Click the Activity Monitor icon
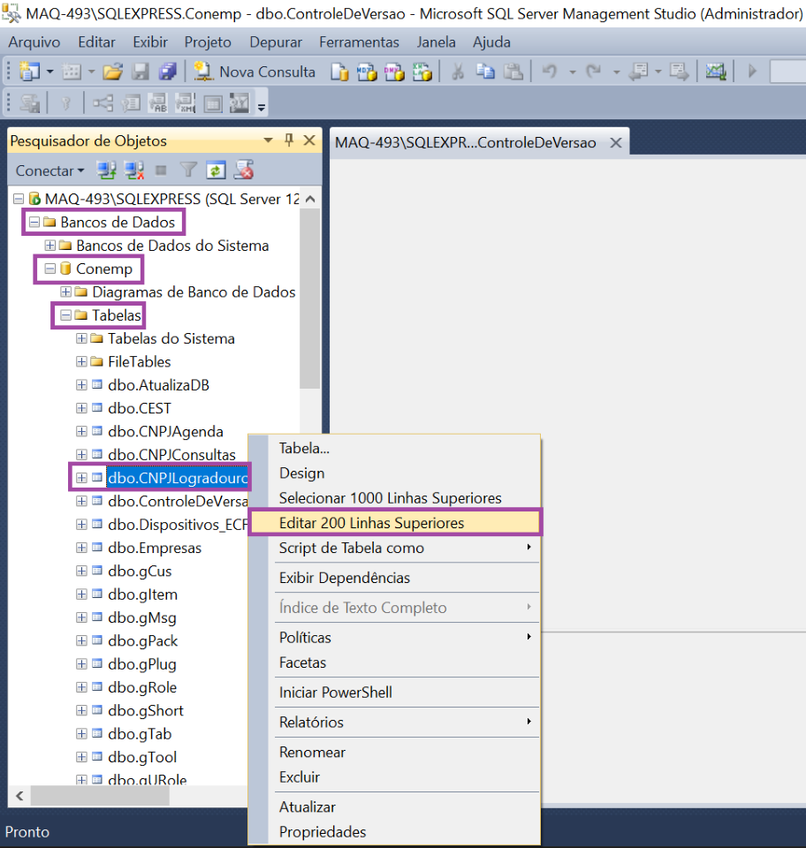 pos(716,71)
